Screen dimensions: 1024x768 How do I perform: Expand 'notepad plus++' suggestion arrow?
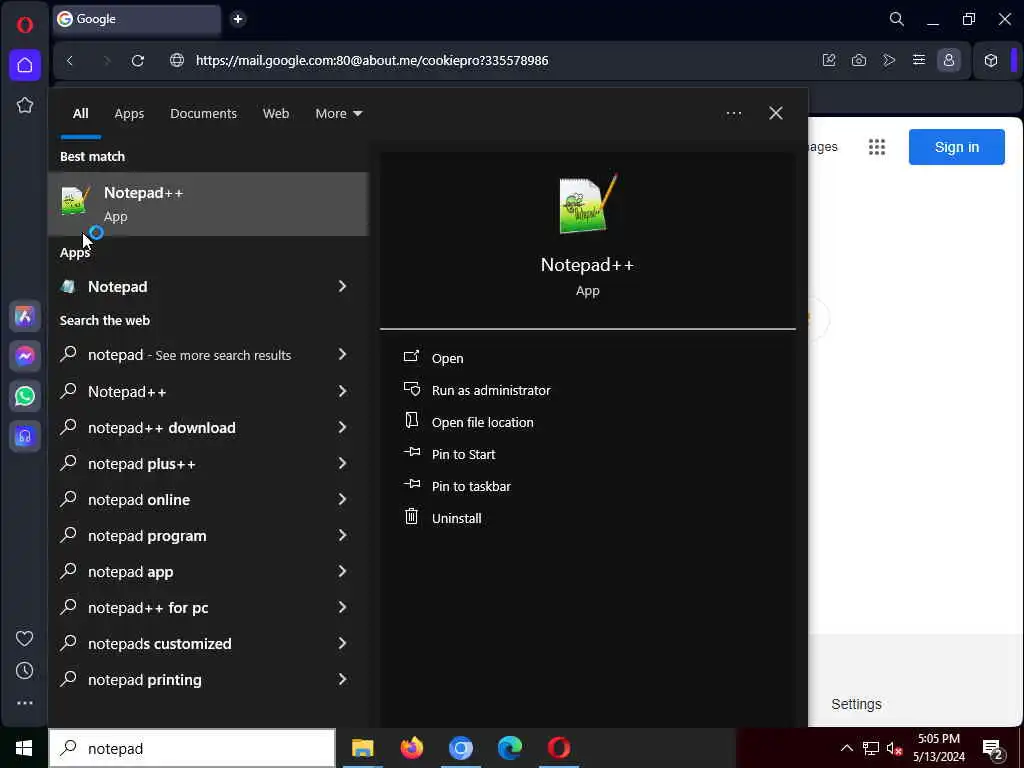pyautogui.click(x=342, y=463)
